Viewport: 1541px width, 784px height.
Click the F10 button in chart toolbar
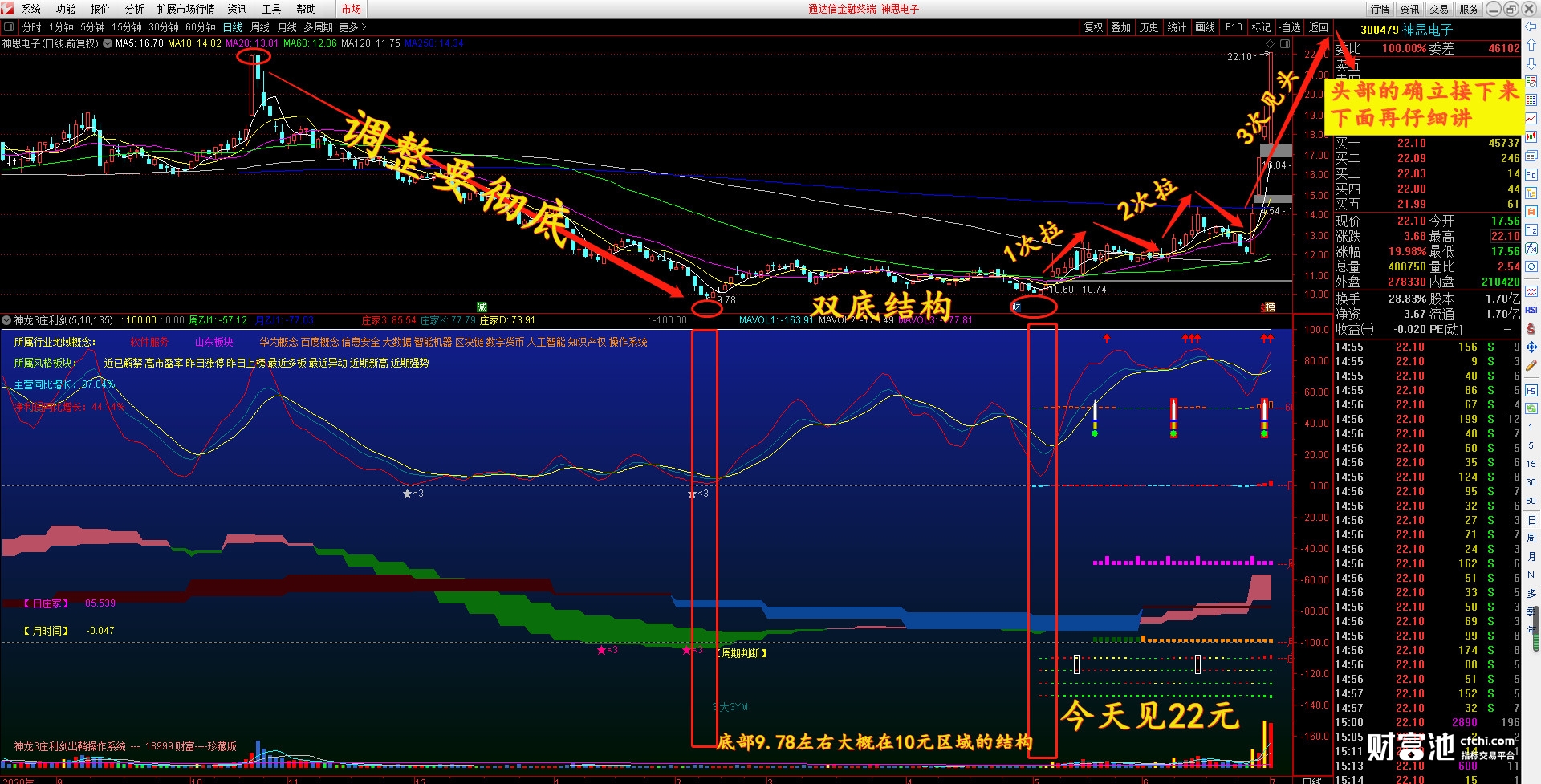point(1234,27)
